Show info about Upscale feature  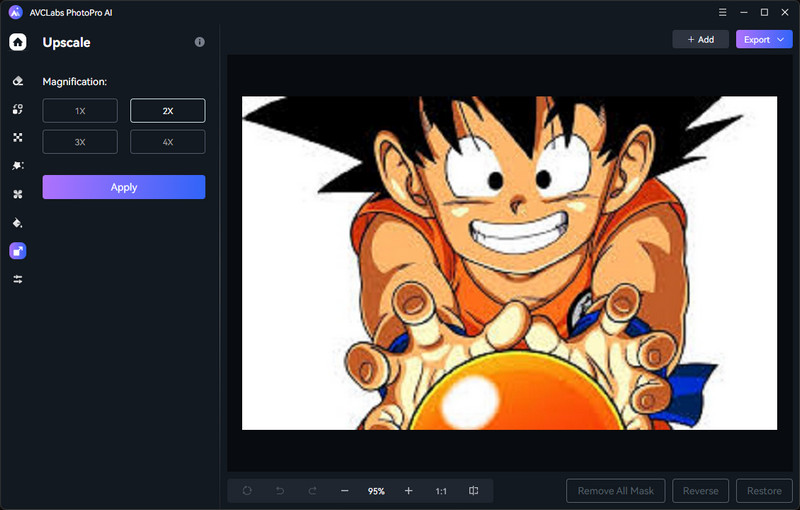(x=199, y=42)
